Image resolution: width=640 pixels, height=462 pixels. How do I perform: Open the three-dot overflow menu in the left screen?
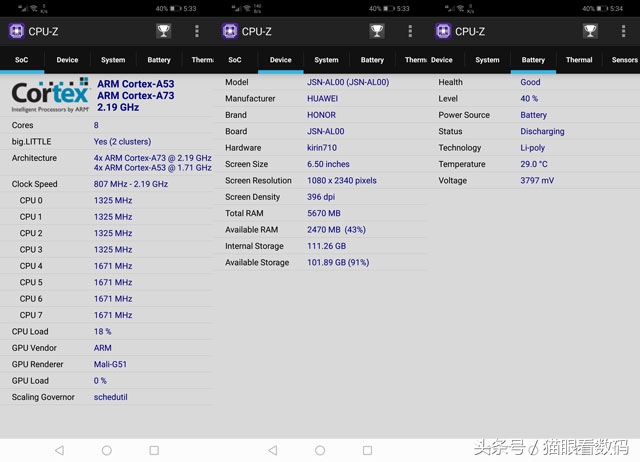click(197, 31)
